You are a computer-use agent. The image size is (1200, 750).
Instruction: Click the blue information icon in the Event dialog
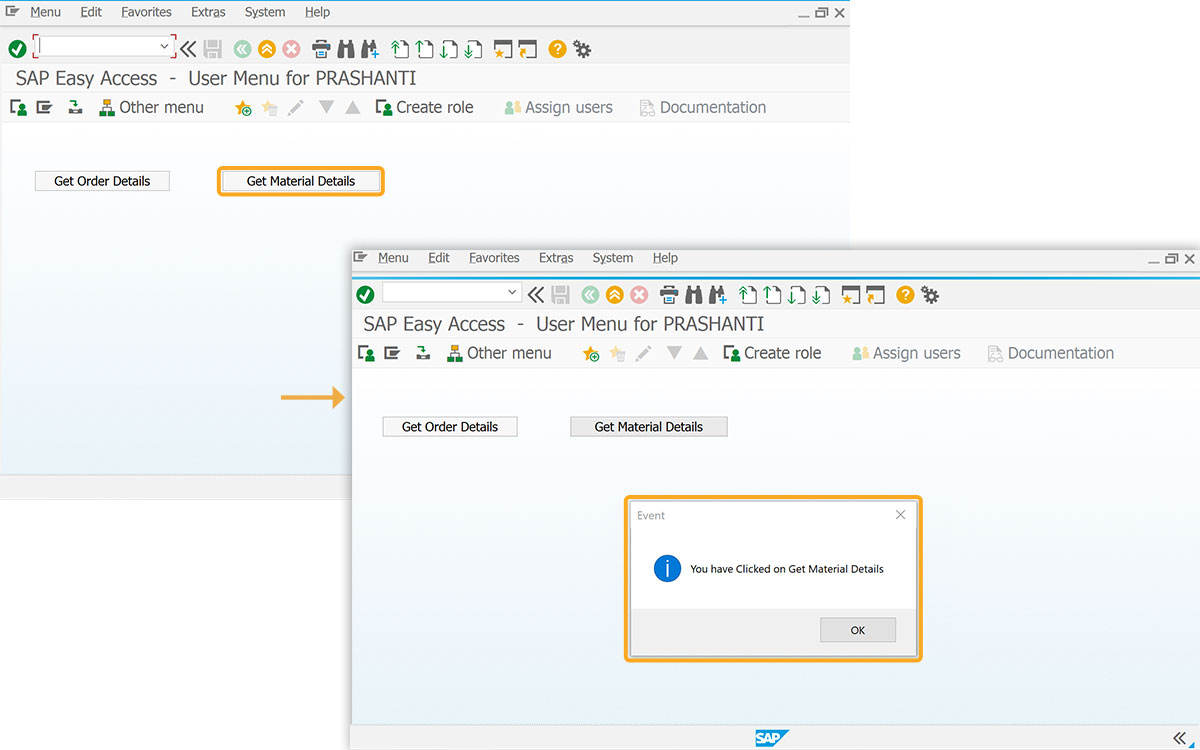(x=667, y=569)
